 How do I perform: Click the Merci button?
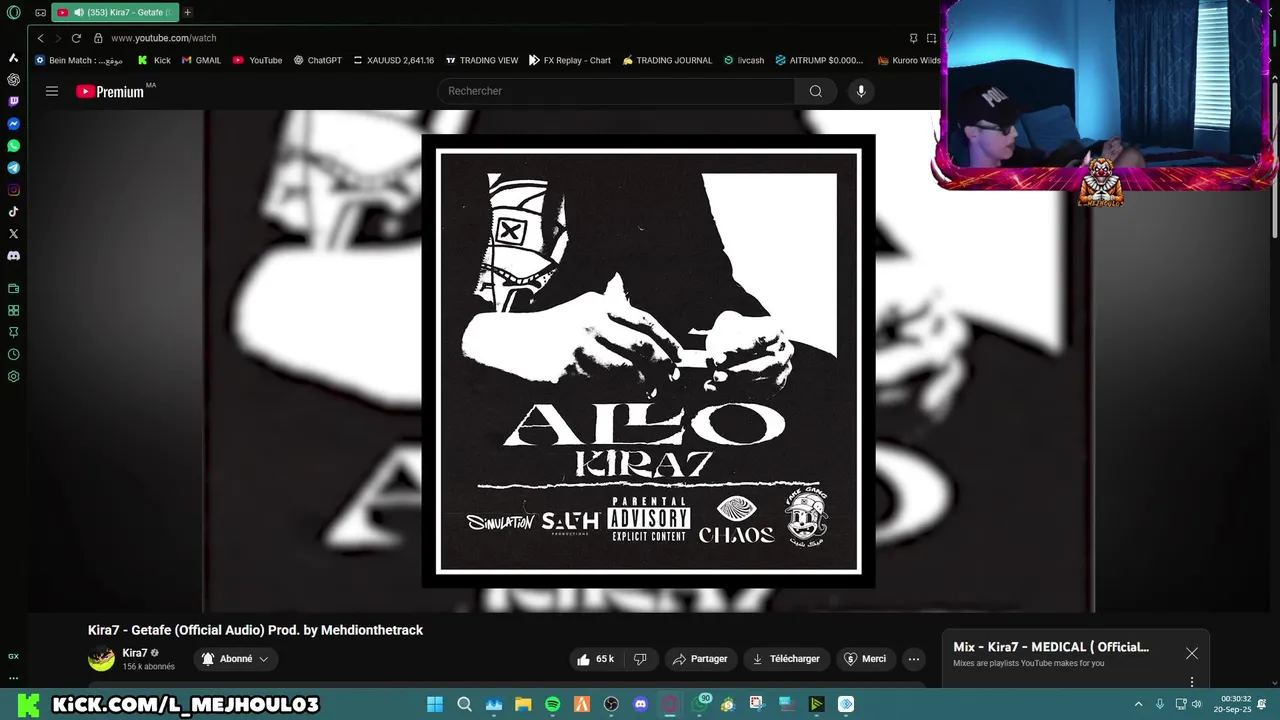[865, 659]
